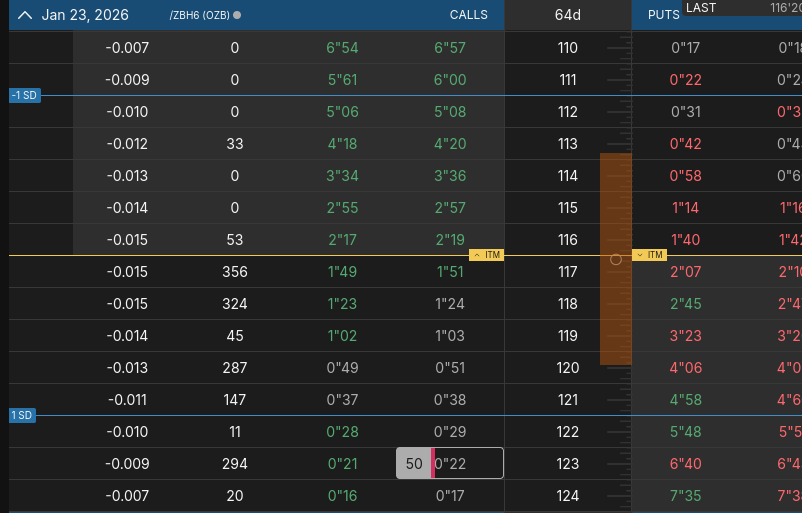
Task: Click strike price 113
Action: click(x=568, y=144)
